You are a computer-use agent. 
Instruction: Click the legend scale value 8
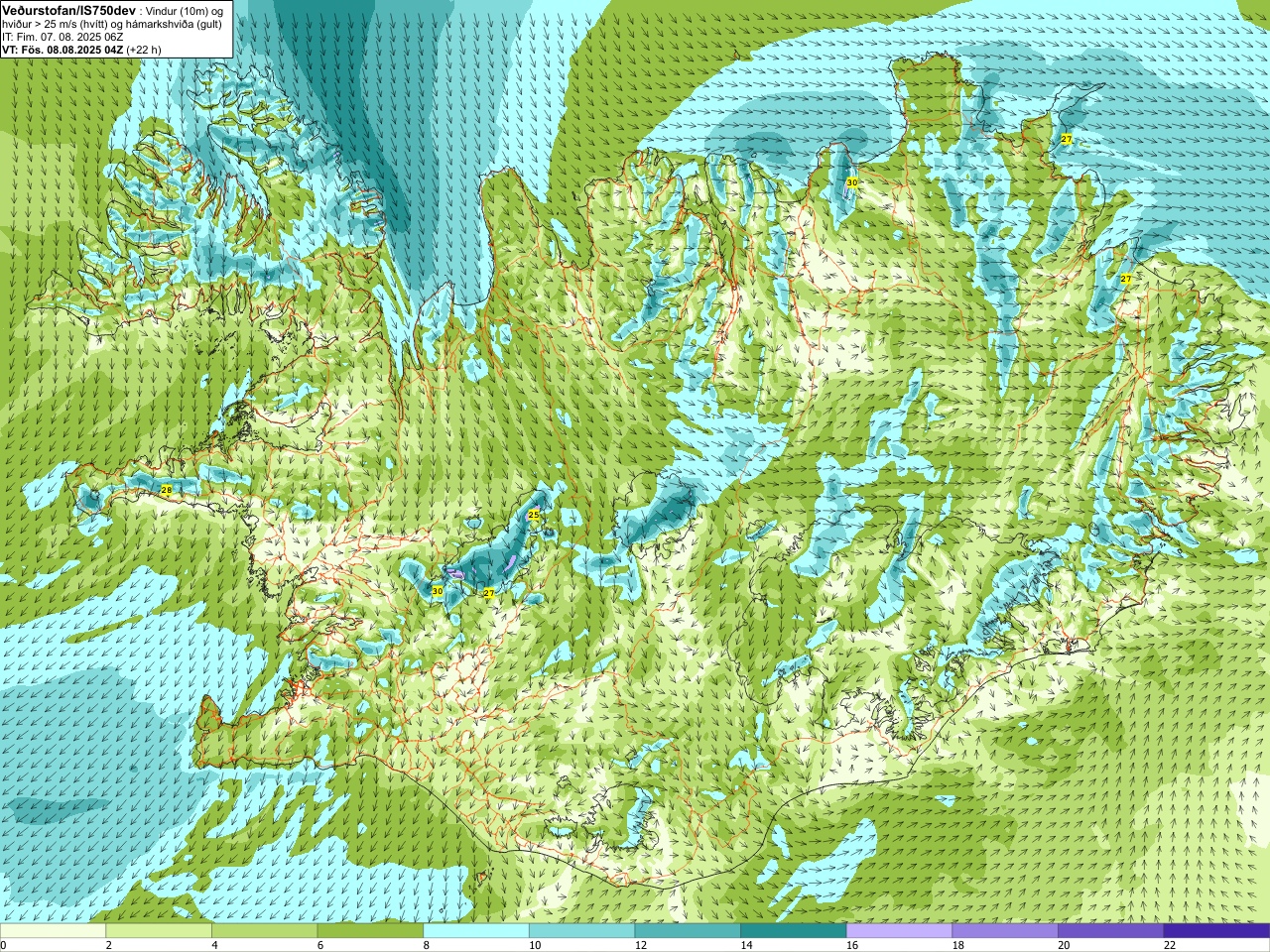coord(427,945)
